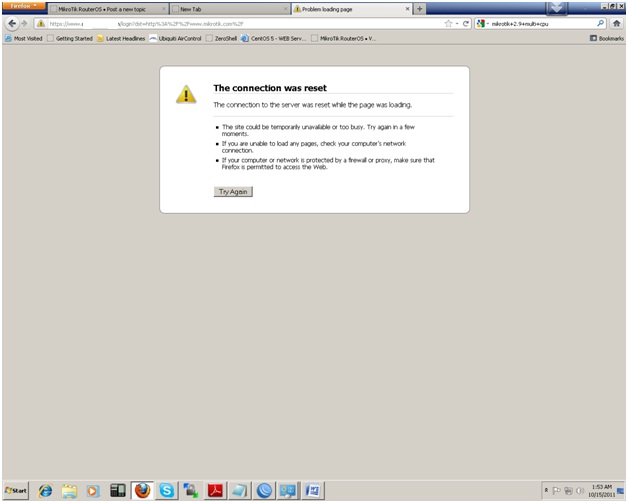The width and height of the screenshot is (628, 503).
Task: Close the Problem loading page tab
Action: pyautogui.click(x=407, y=9)
